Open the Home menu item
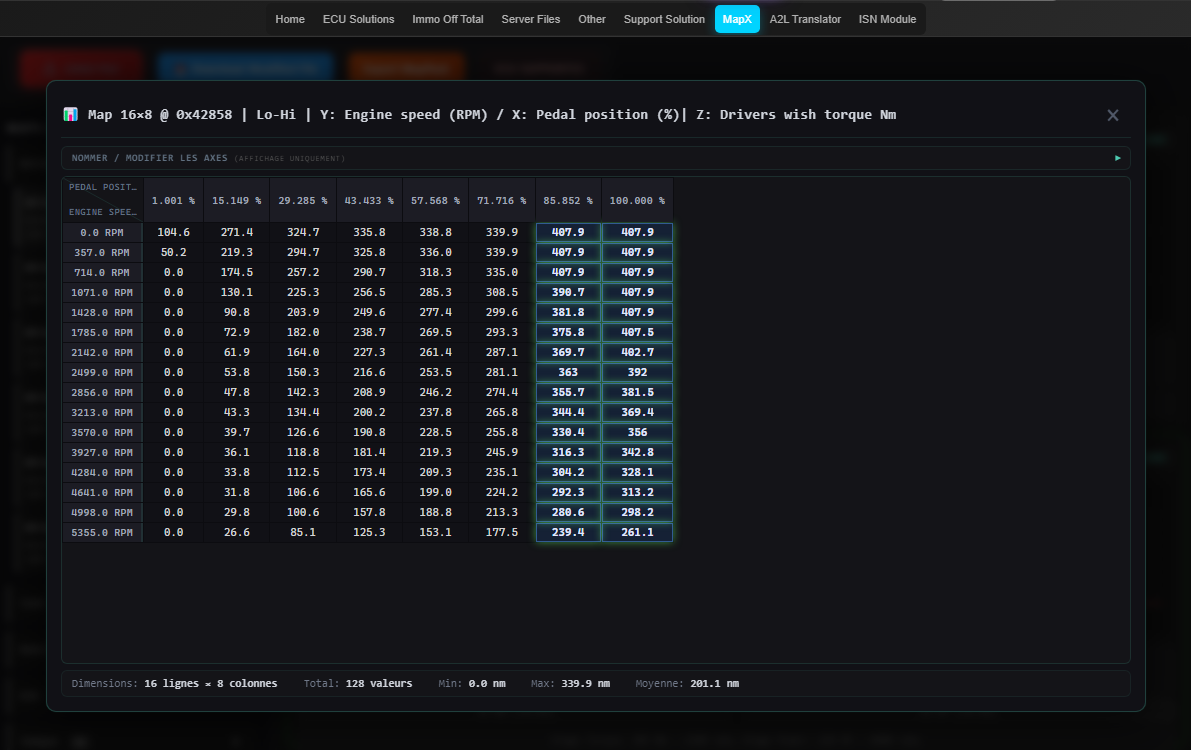This screenshot has width=1191, height=750. click(290, 19)
